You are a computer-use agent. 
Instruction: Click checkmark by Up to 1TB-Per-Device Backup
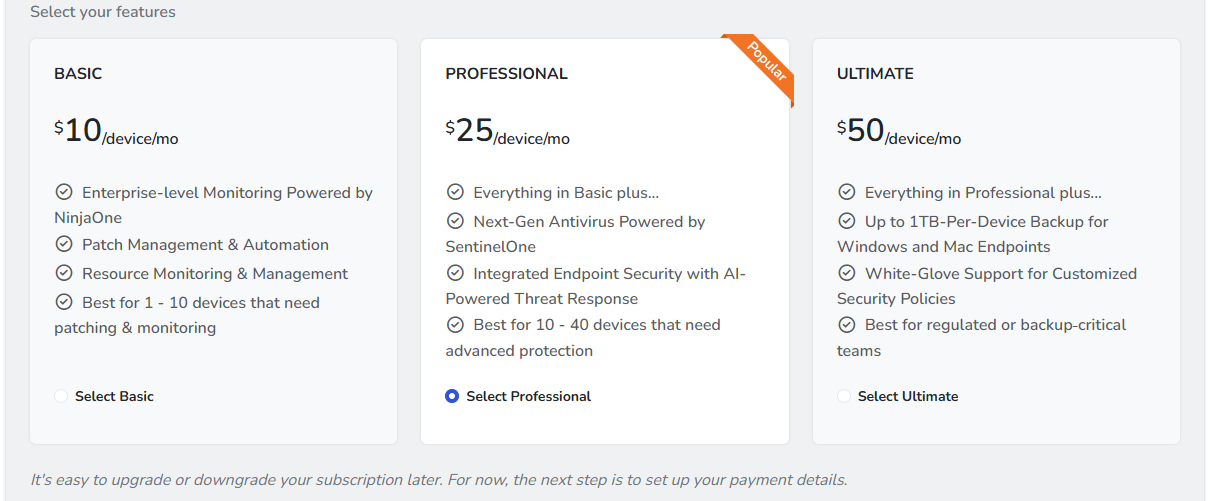(846, 222)
